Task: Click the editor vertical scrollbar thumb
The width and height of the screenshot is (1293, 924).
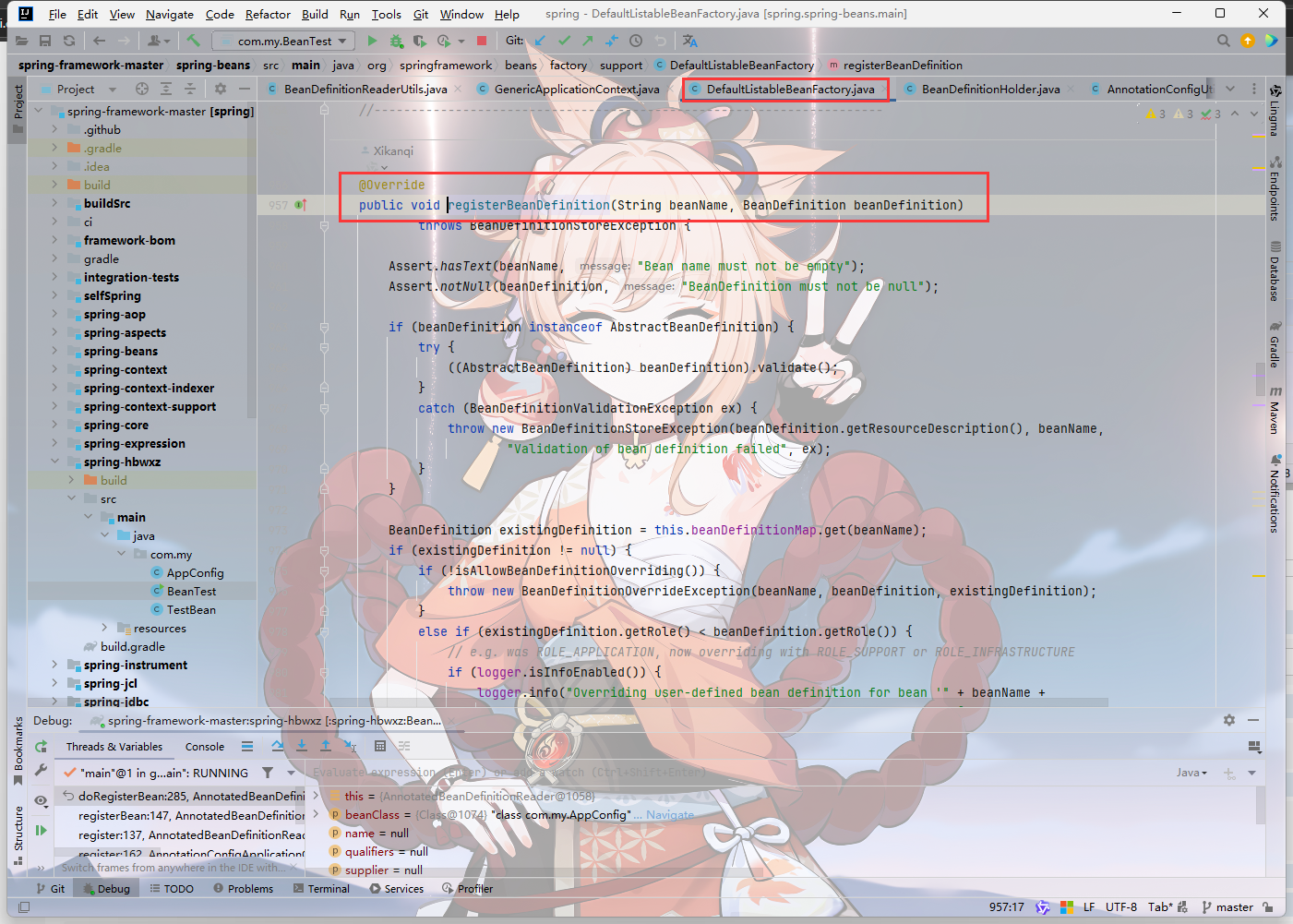Action: coord(1260,380)
